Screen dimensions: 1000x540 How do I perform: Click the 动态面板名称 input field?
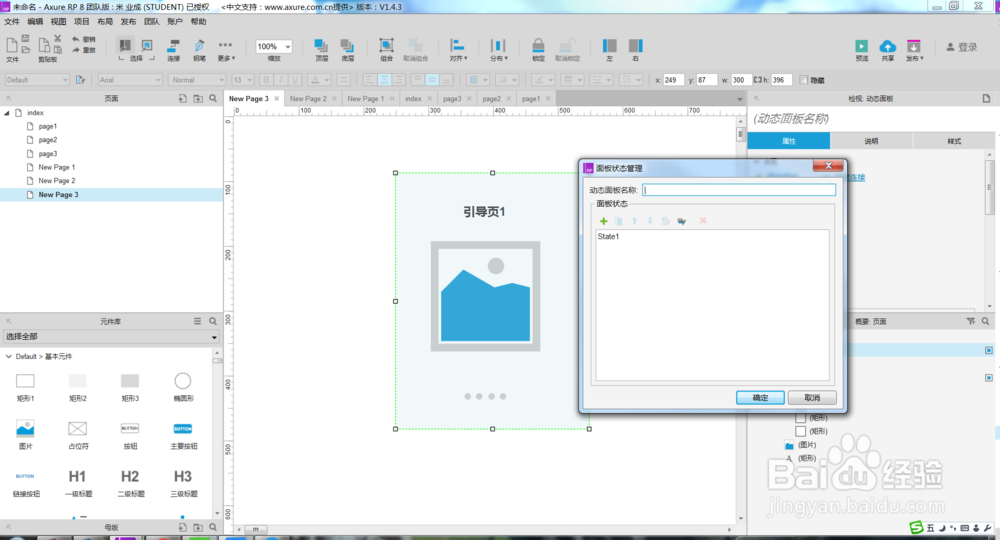(x=739, y=190)
